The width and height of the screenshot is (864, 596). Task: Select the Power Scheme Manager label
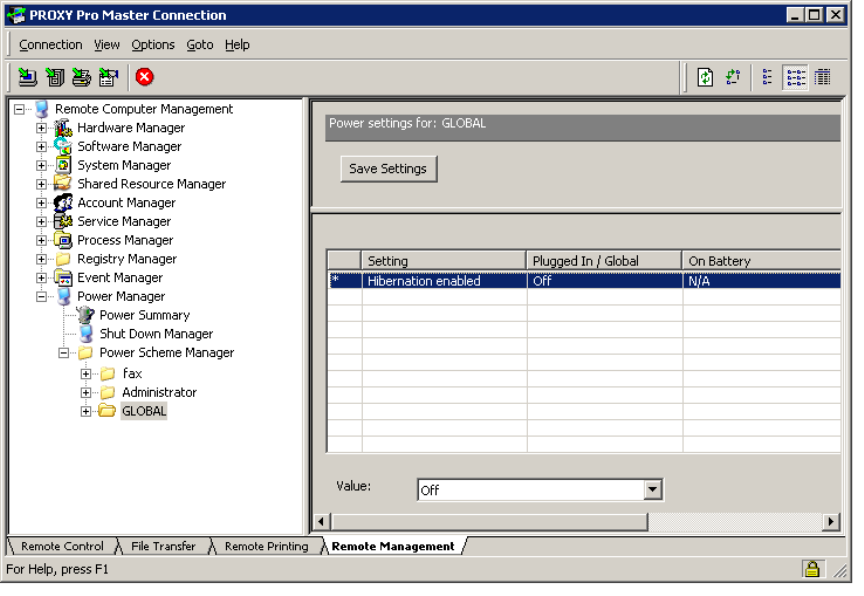(166, 353)
